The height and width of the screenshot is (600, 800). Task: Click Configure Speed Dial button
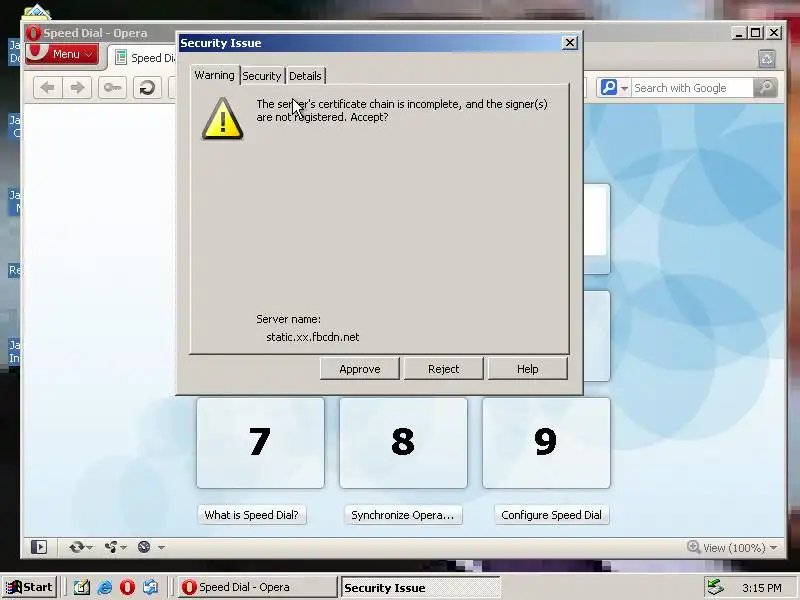(x=552, y=515)
